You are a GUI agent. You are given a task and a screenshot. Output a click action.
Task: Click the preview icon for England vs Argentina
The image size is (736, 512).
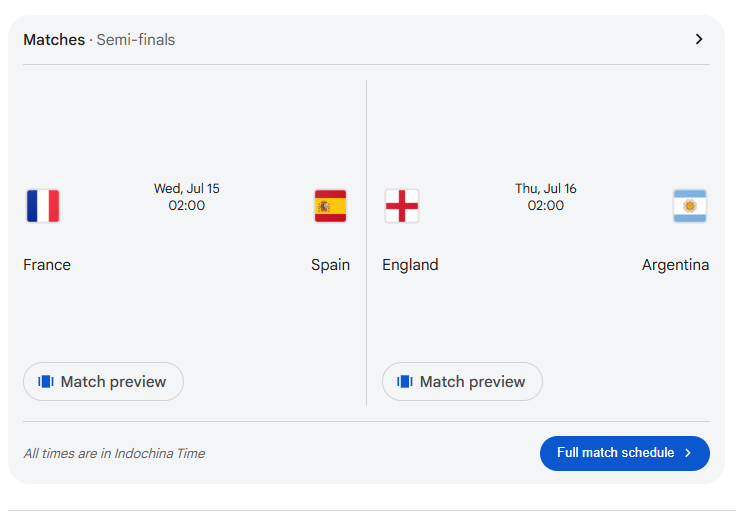[405, 382]
